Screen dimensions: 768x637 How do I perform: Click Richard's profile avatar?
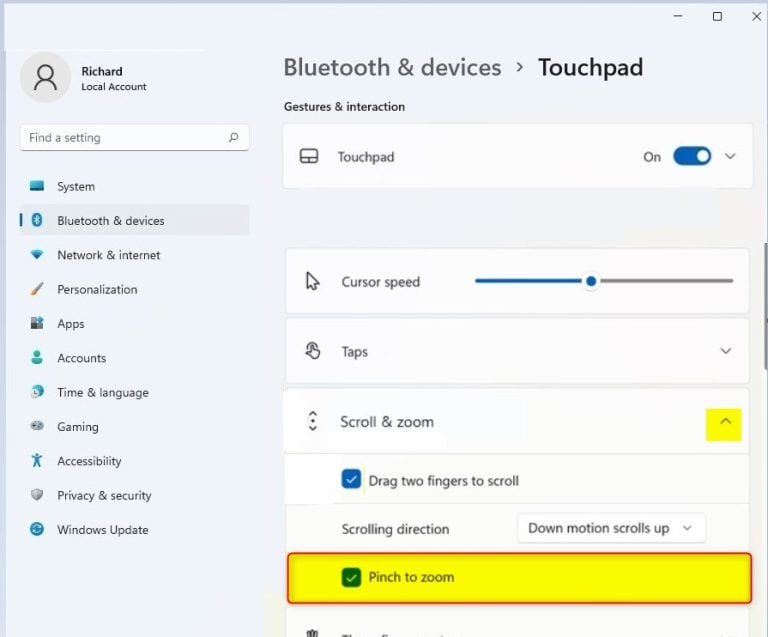(x=46, y=77)
